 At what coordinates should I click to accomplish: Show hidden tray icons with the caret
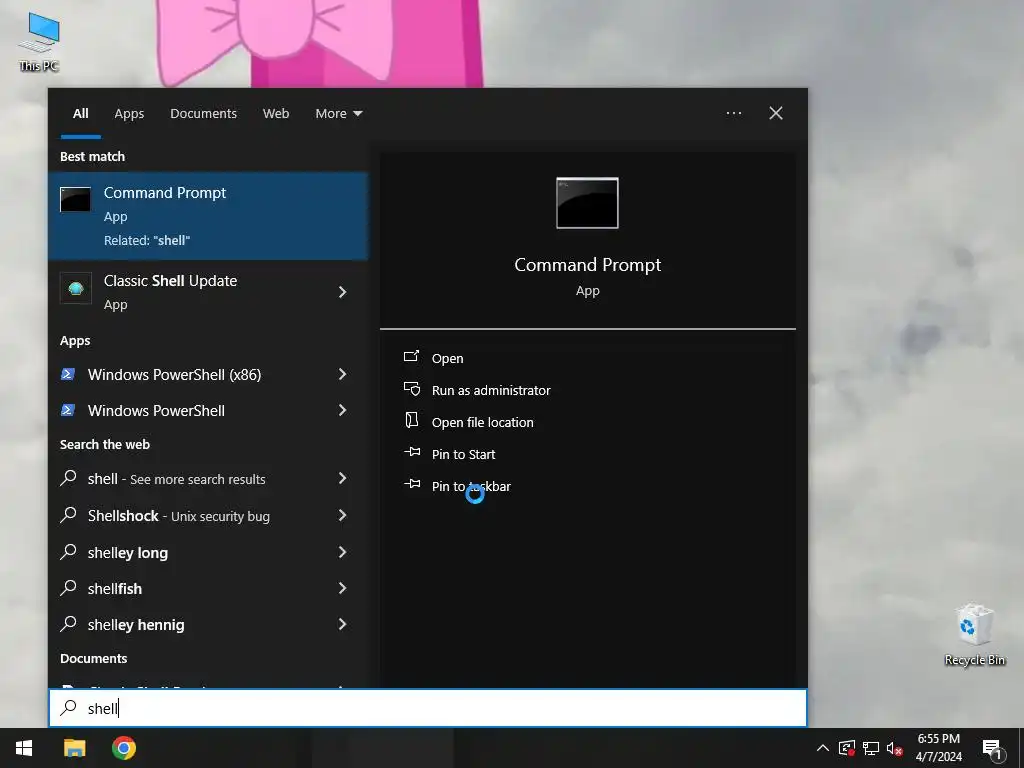[x=823, y=748]
